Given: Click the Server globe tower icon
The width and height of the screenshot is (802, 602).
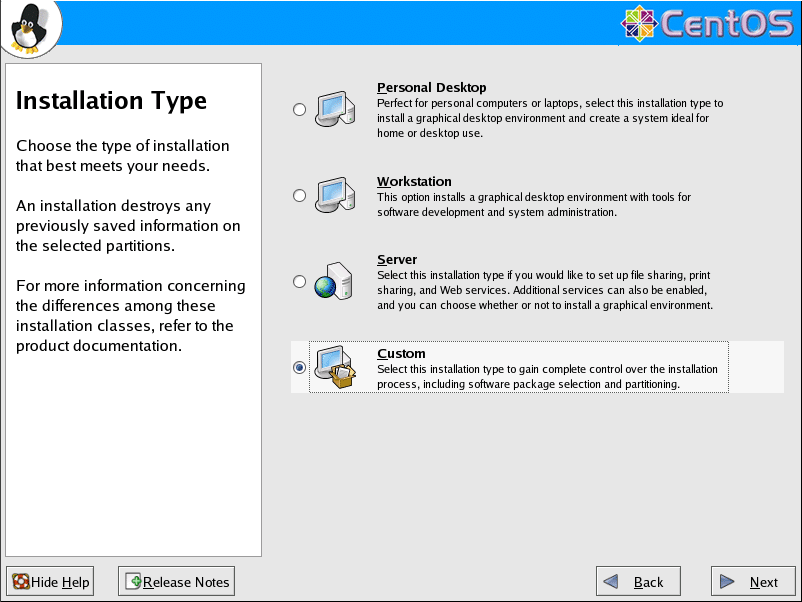Looking at the screenshot, I should click(335, 281).
